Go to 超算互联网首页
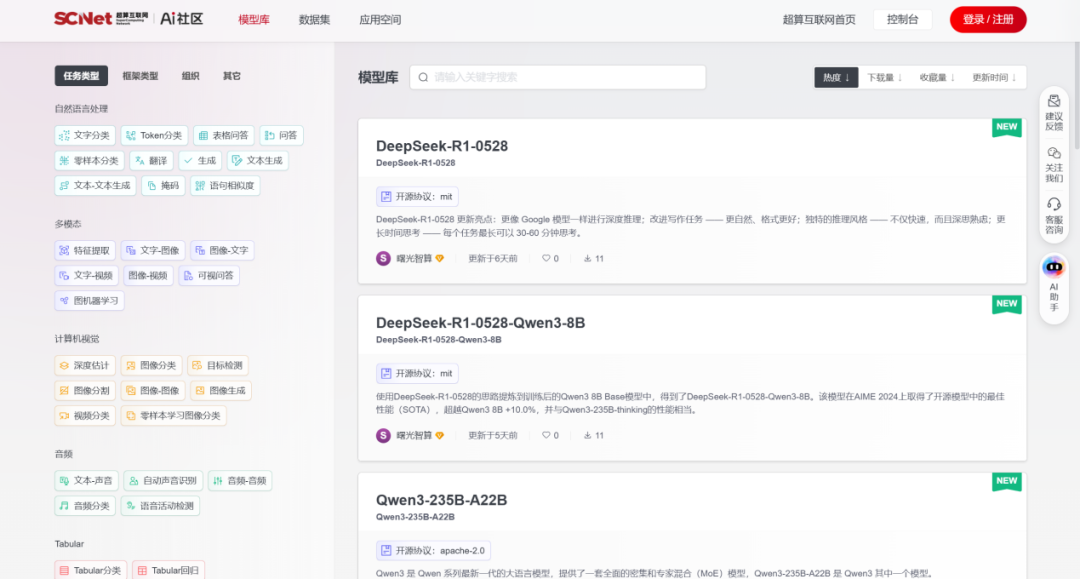Screen dimensions: 1080x579 pyautogui.click(x=819, y=20)
